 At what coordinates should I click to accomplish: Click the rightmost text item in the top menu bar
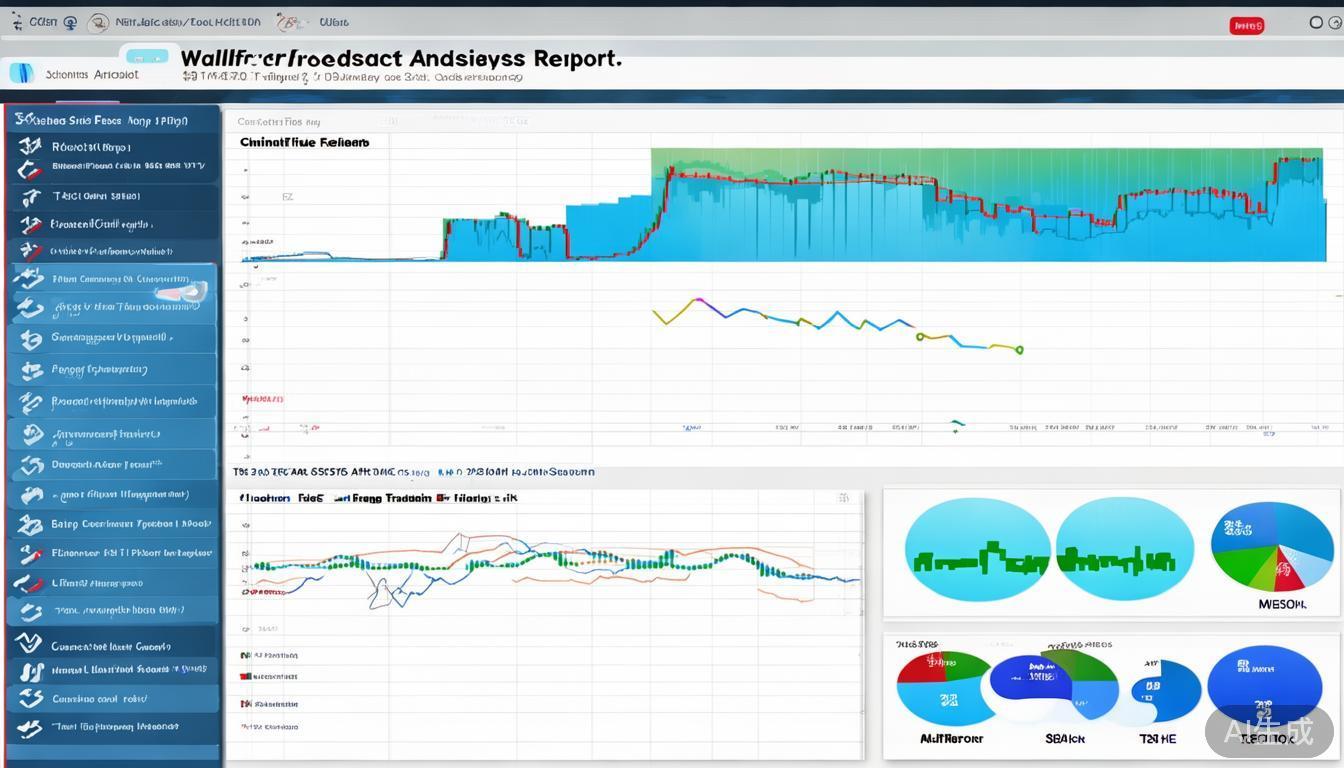click(334, 22)
